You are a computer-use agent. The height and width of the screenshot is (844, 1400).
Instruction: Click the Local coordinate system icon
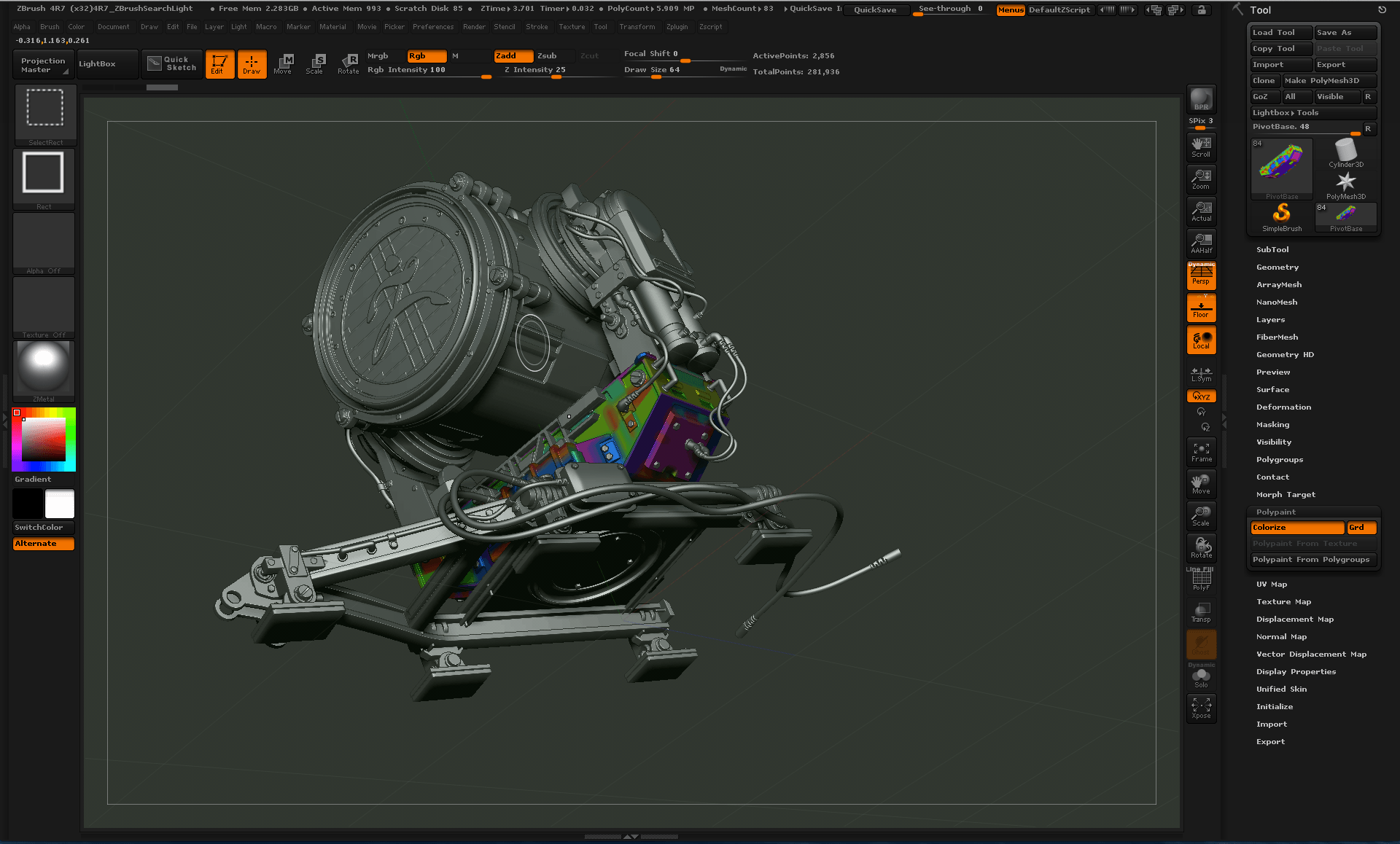point(1199,340)
